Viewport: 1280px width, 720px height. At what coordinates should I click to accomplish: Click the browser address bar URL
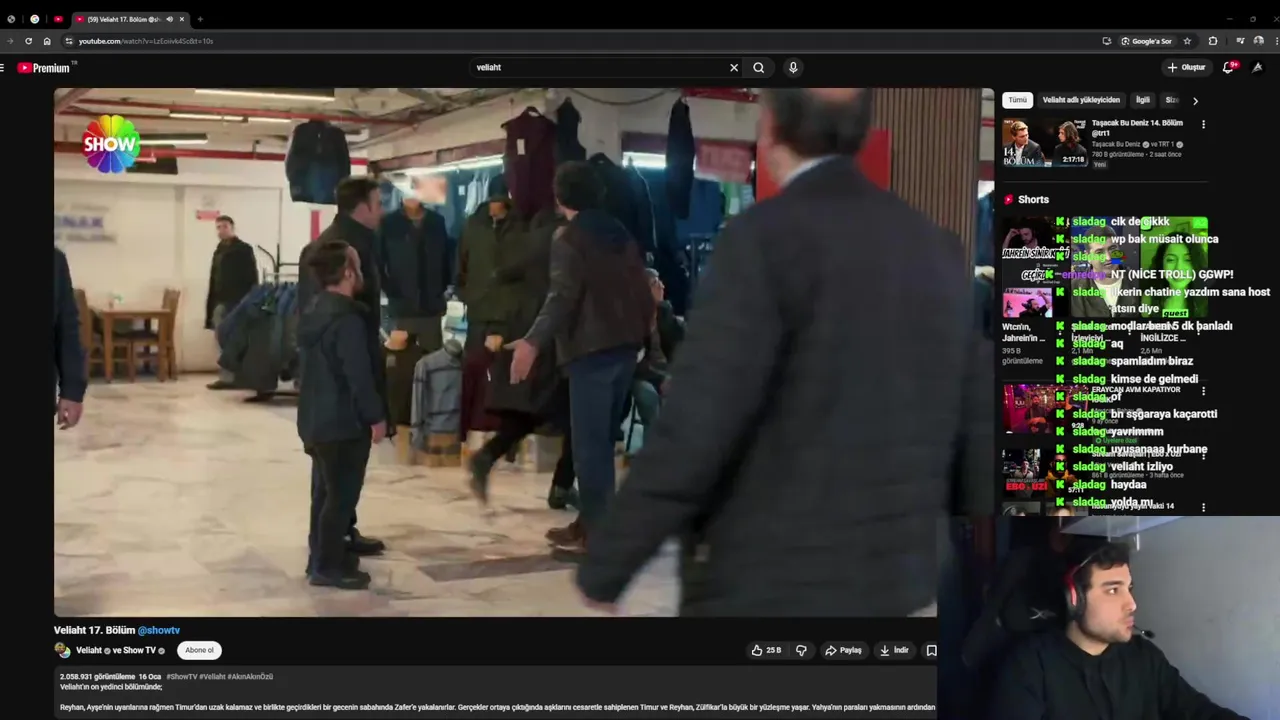pyautogui.click(x=146, y=41)
